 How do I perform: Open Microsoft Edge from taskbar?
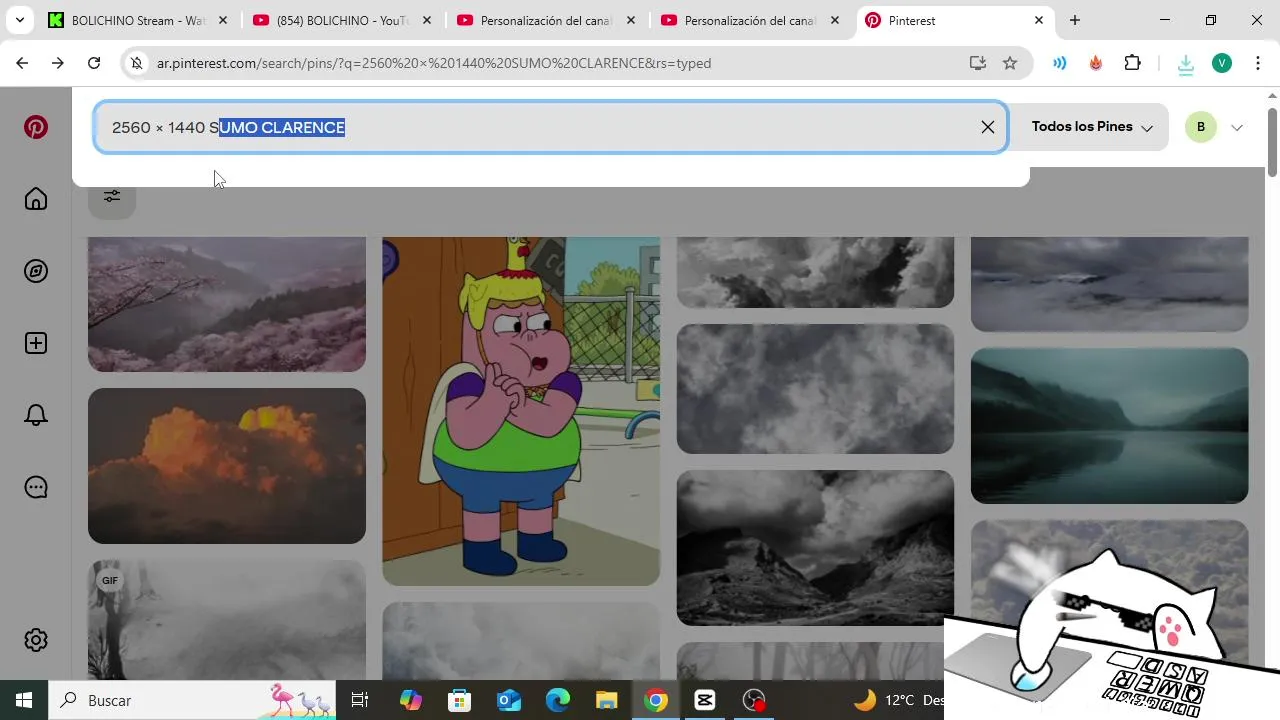(x=558, y=700)
